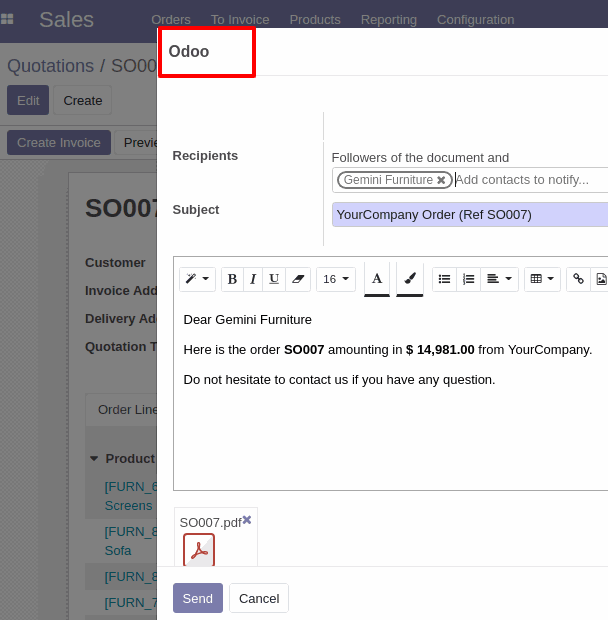
Task: Open the To Invoice menu
Action: [240, 20]
